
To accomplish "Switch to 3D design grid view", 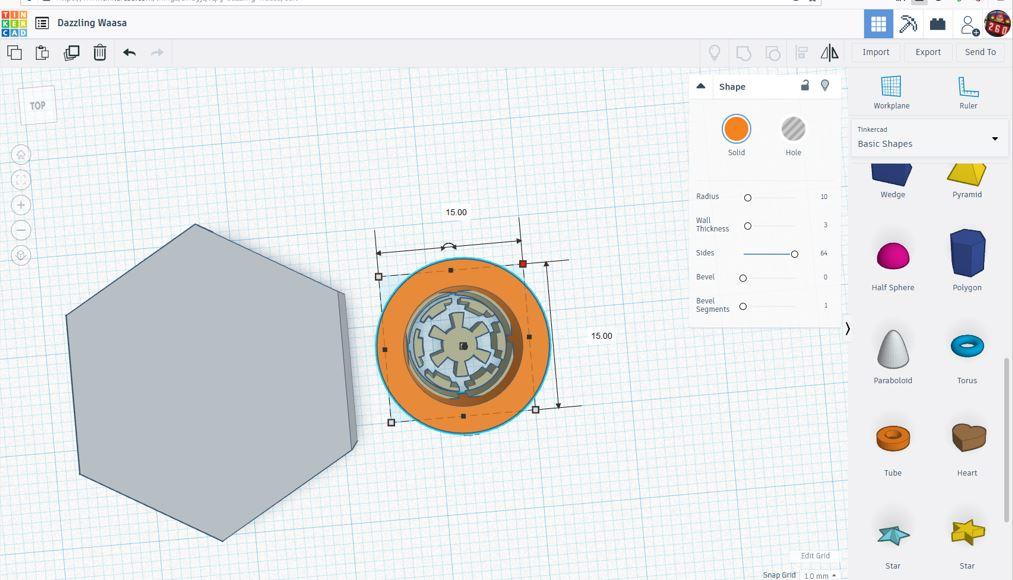I will click(879, 24).
